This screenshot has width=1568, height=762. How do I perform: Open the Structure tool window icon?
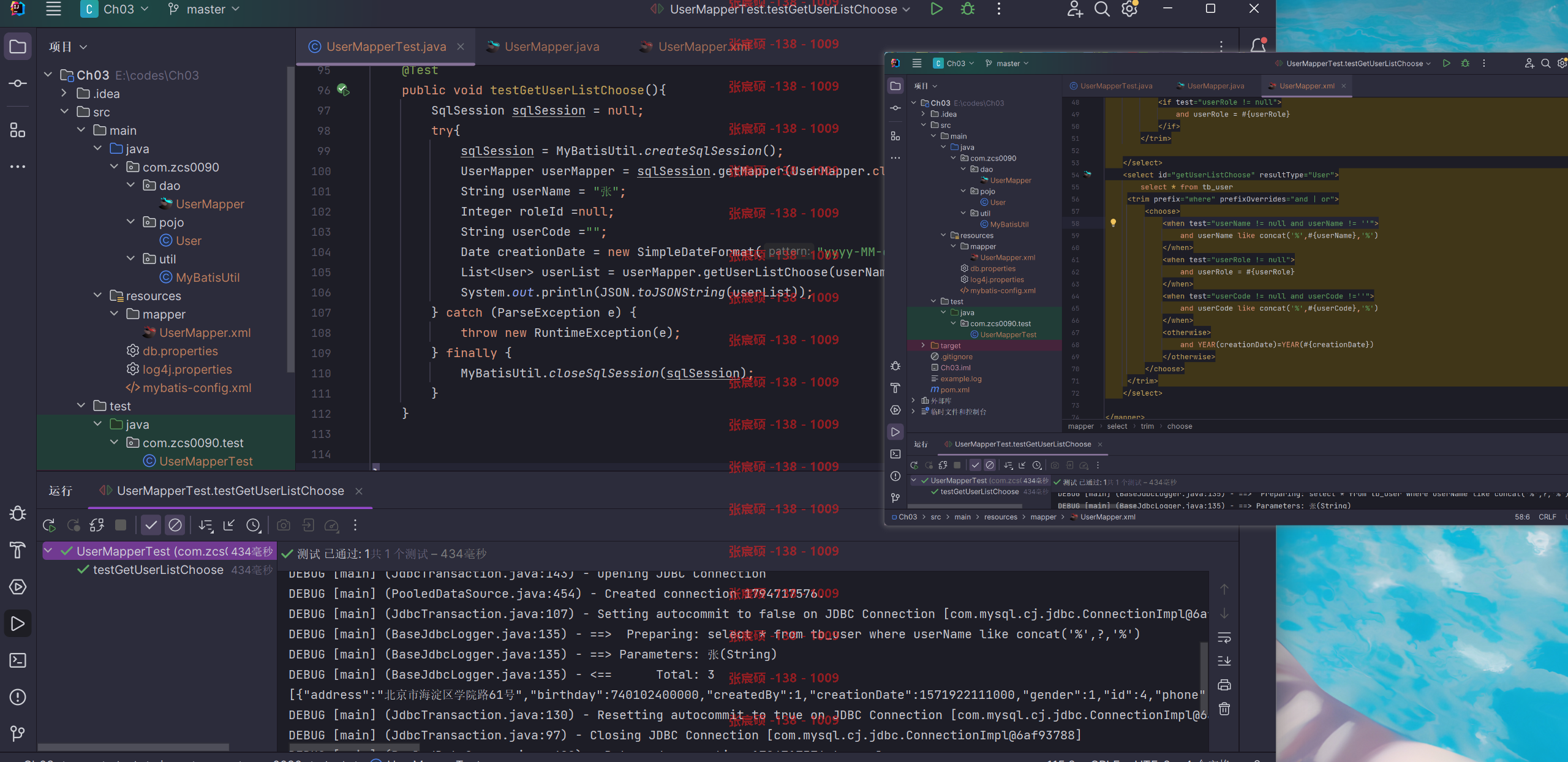coord(18,130)
